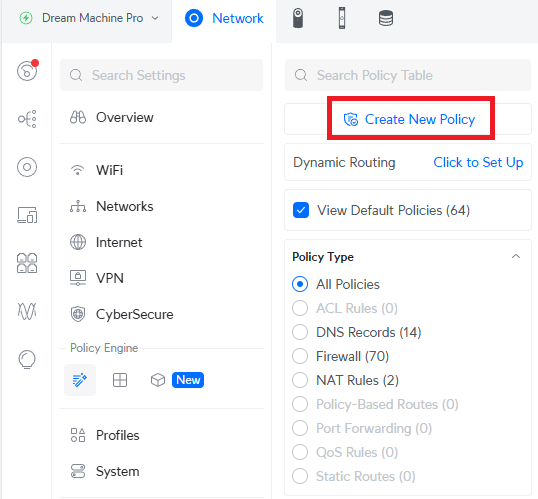This screenshot has width=538, height=499.
Task: Click the Dream Machine Pro console name
Action: (92, 18)
